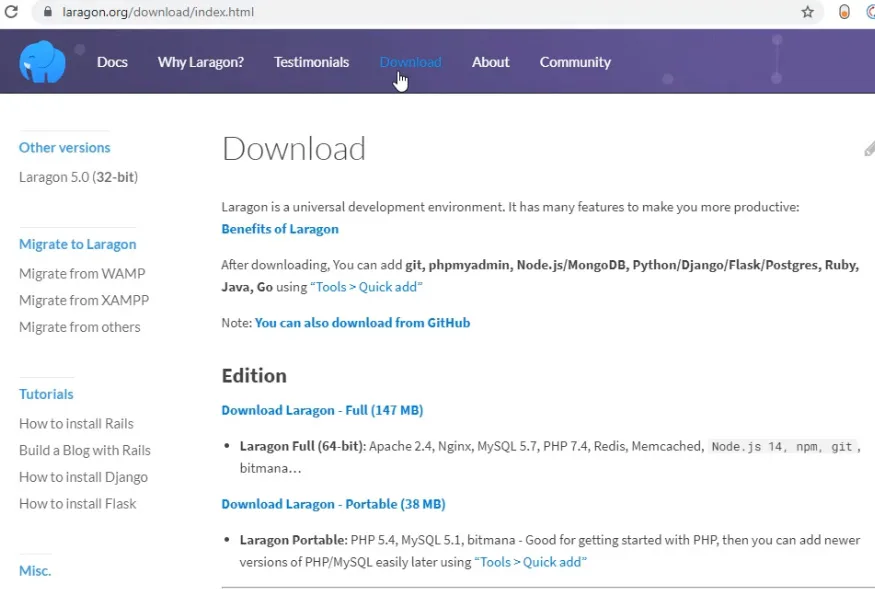
Task: Open the Build a Blog with Rails tutorial
Action: click(x=85, y=451)
